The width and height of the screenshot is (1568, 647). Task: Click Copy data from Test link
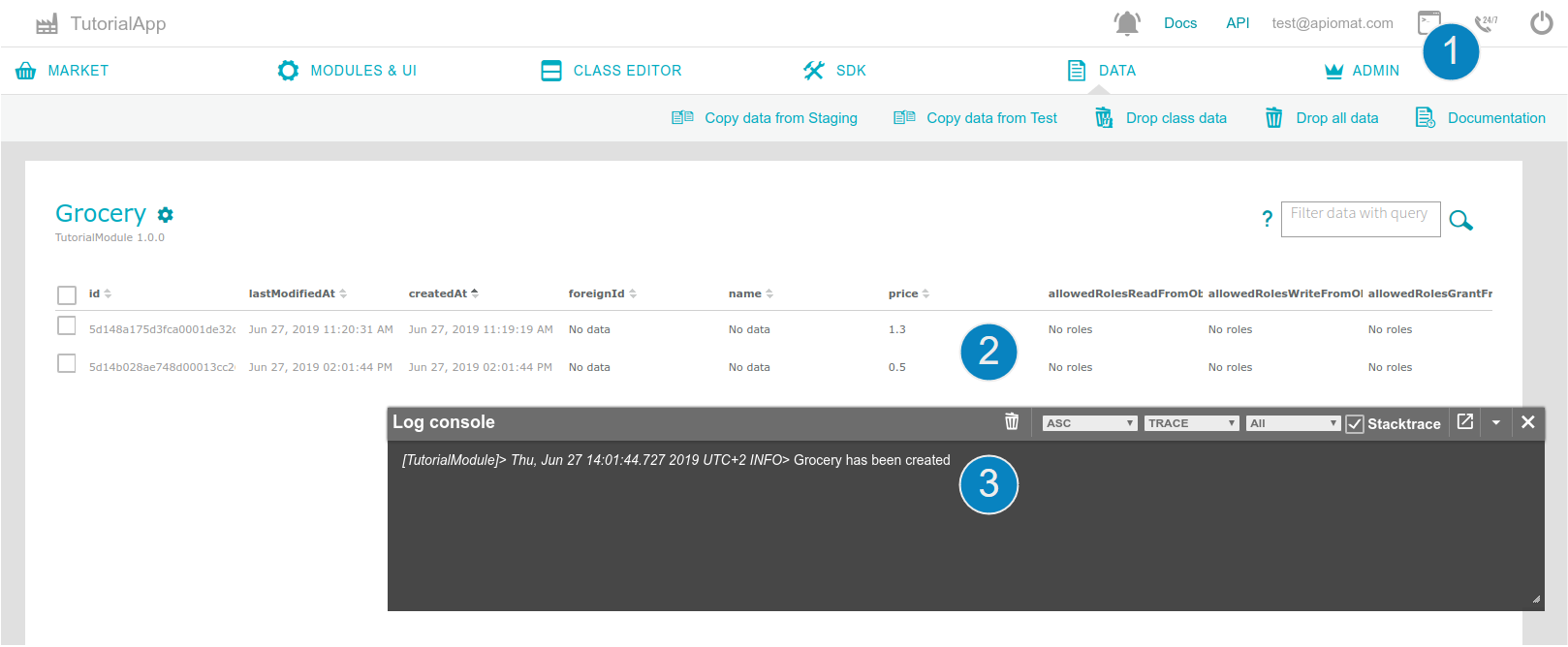pos(992,118)
